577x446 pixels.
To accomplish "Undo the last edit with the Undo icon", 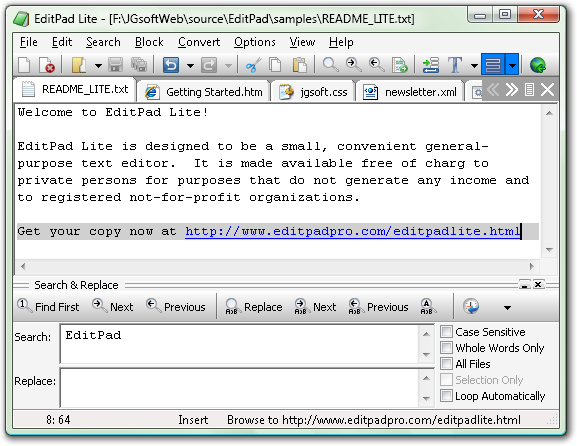I will click(x=171, y=65).
